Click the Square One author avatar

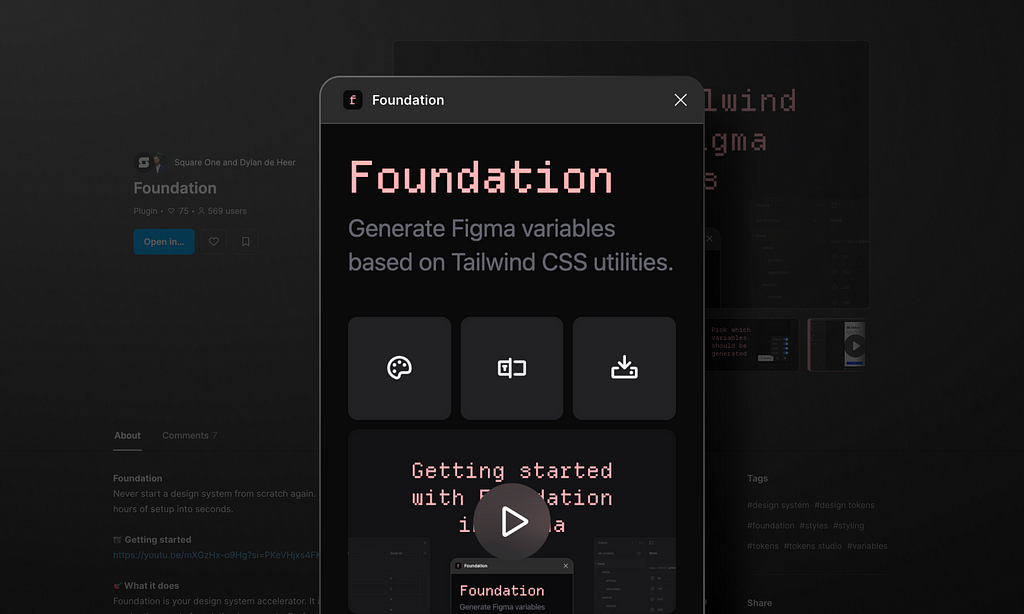click(143, 162)
